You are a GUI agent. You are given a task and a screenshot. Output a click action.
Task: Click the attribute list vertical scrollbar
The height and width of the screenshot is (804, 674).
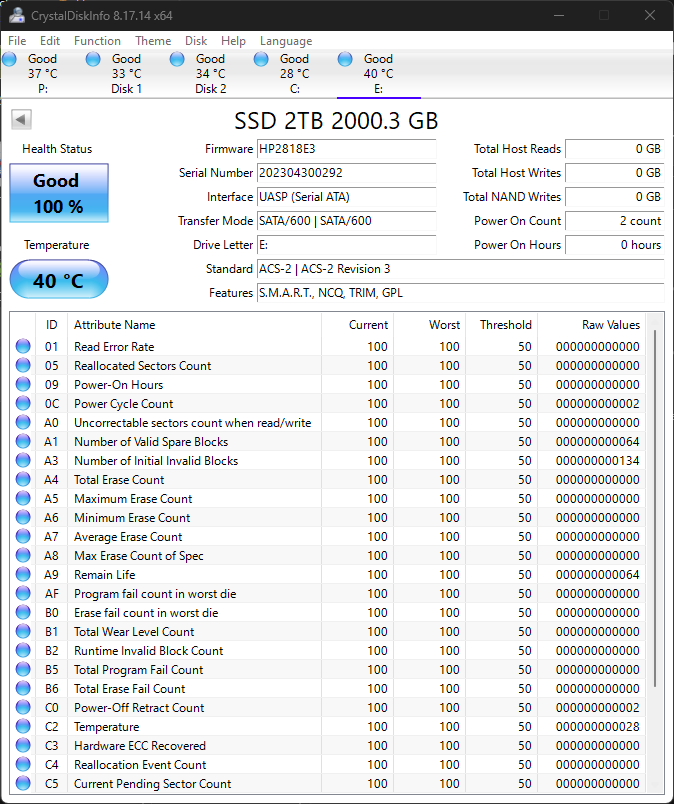pos(657,500)
